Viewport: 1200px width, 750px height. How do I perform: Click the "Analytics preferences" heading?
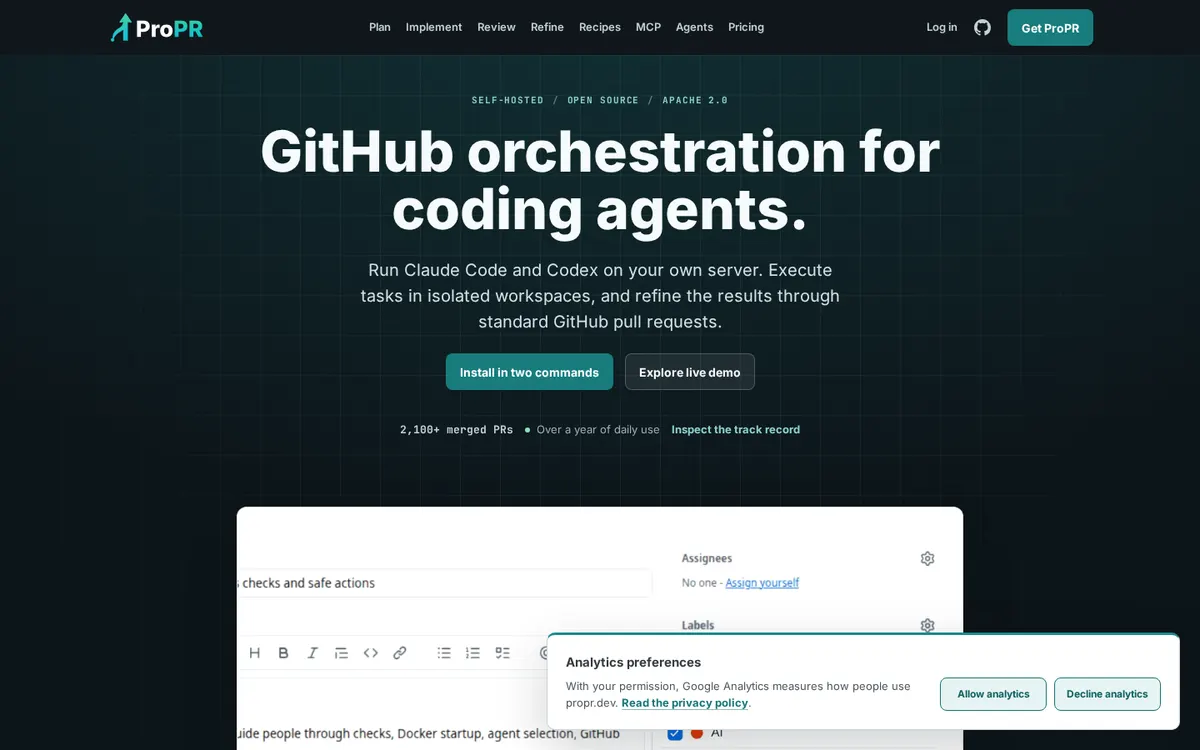click(x=633, y=662)
